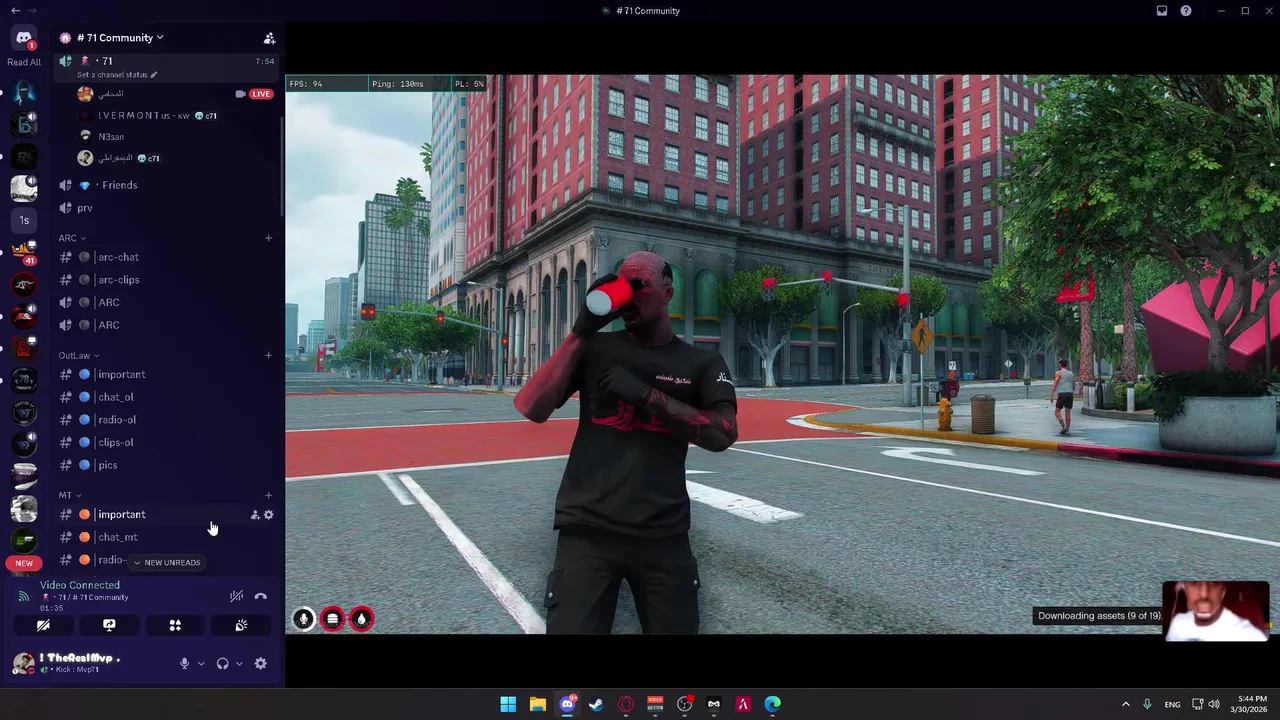
Task: Disconnect from voice call
Action: pos(261,596)
